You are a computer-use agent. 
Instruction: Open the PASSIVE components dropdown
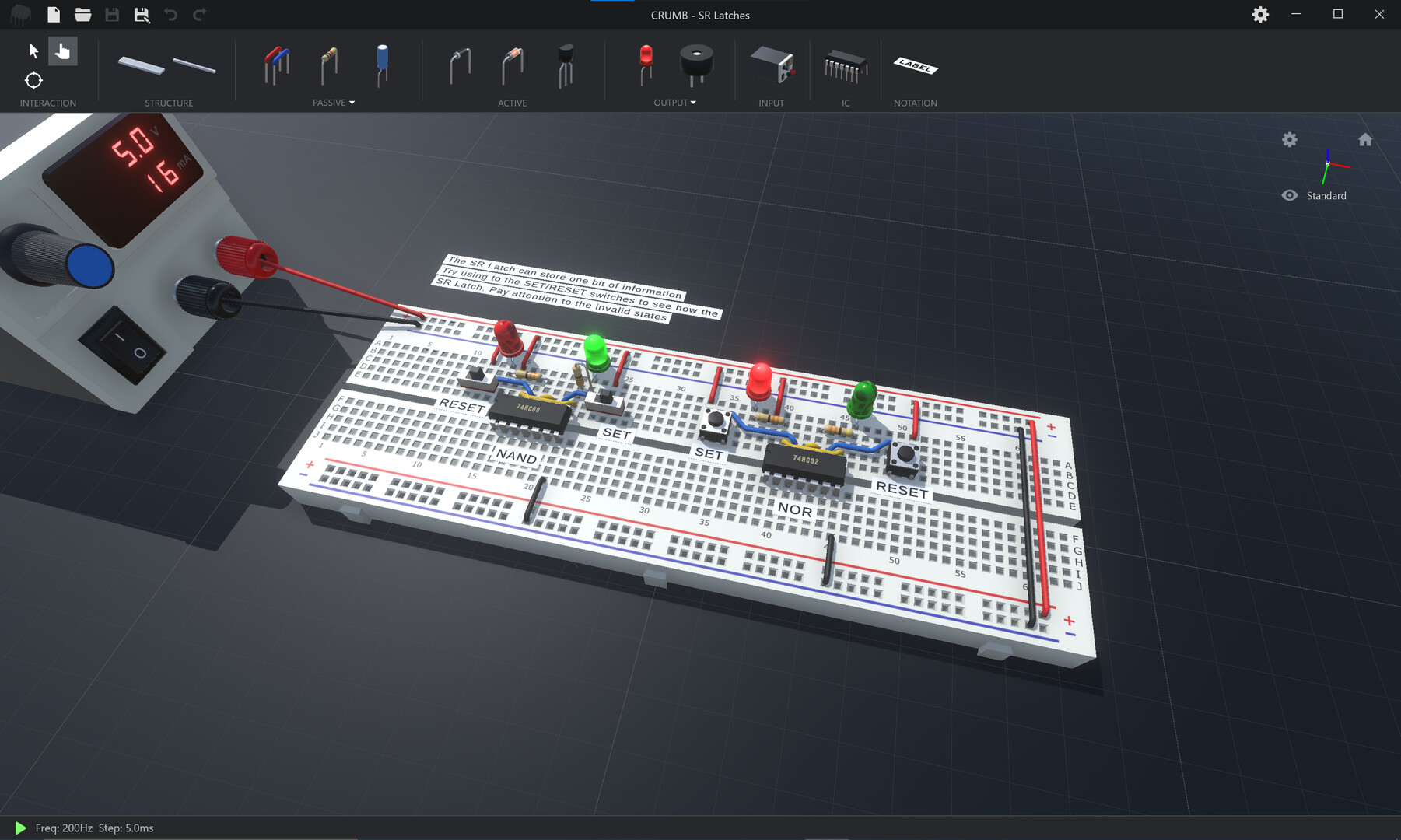[352, 102]
